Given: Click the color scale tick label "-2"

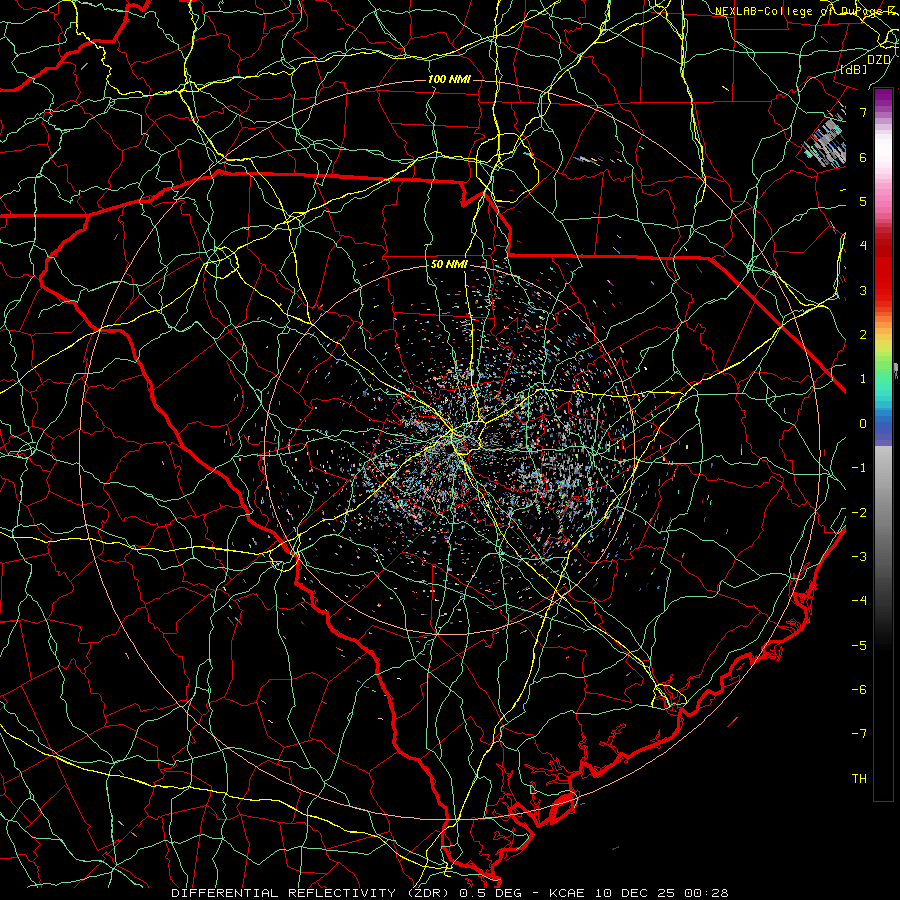Looking at the screenshot, I should pos(859,513).
